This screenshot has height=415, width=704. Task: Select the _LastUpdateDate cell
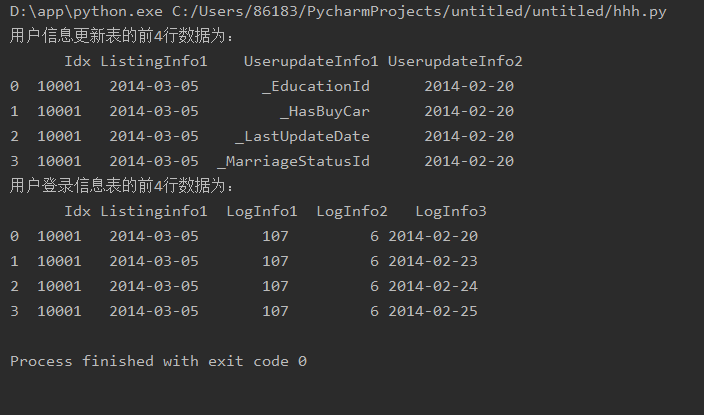tap(303, 136)
